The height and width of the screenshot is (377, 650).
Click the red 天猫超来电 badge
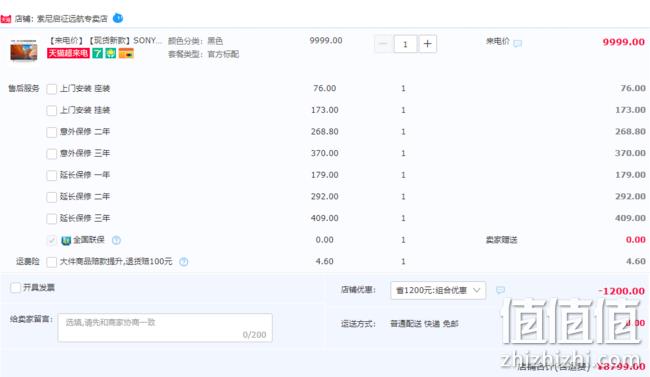pyautogui.click(x=68, y=53)
